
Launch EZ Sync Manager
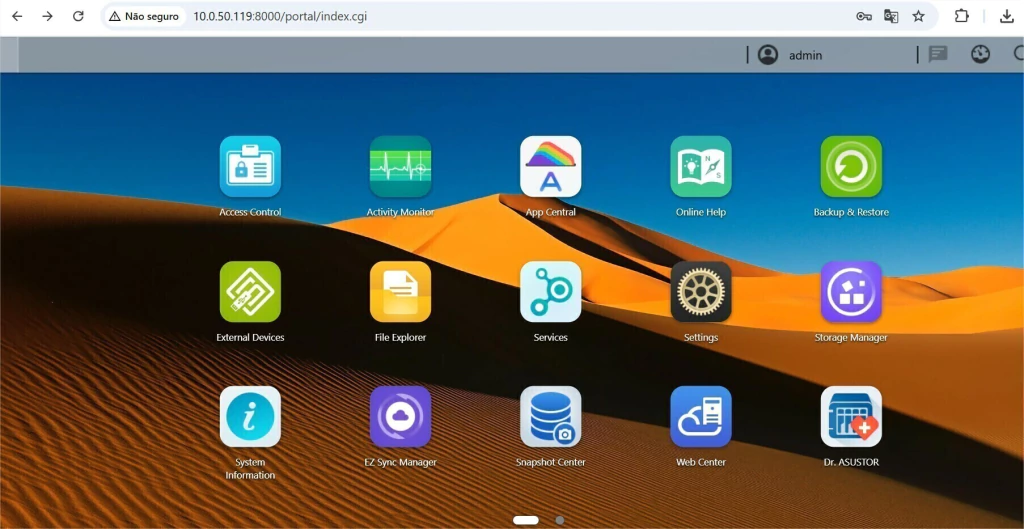pyautogui.click(x=400, y=417)
